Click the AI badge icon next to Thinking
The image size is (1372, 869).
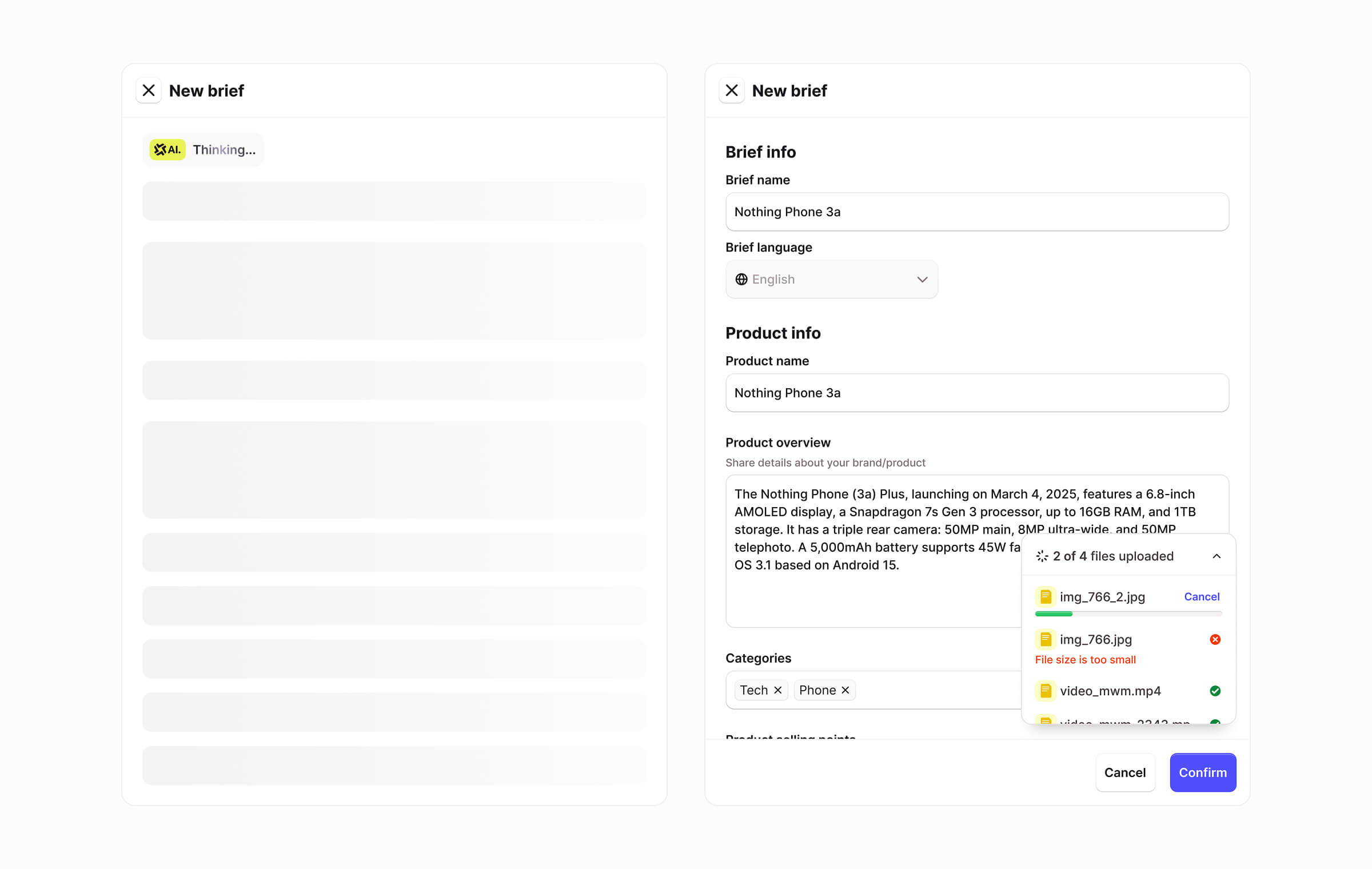point(167,150)
